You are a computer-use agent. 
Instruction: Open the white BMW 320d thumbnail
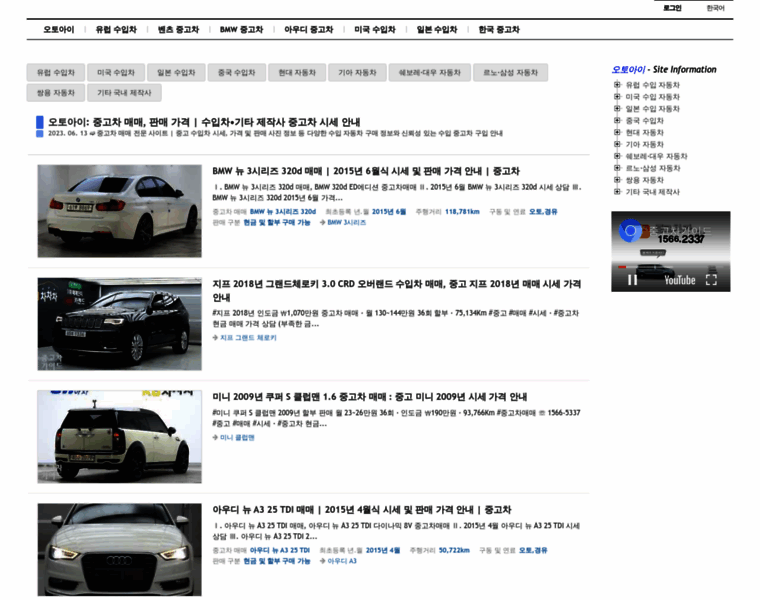pos(120,211)
